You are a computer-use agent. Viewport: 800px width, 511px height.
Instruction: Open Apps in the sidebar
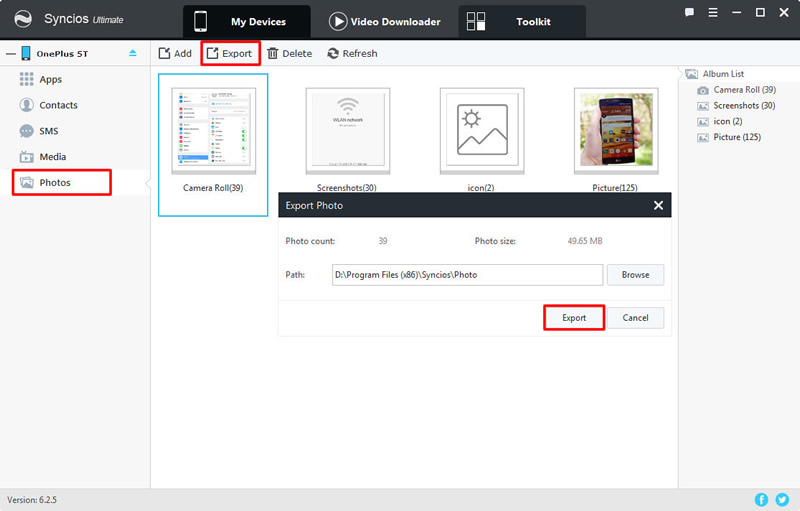tap(51, 80)
